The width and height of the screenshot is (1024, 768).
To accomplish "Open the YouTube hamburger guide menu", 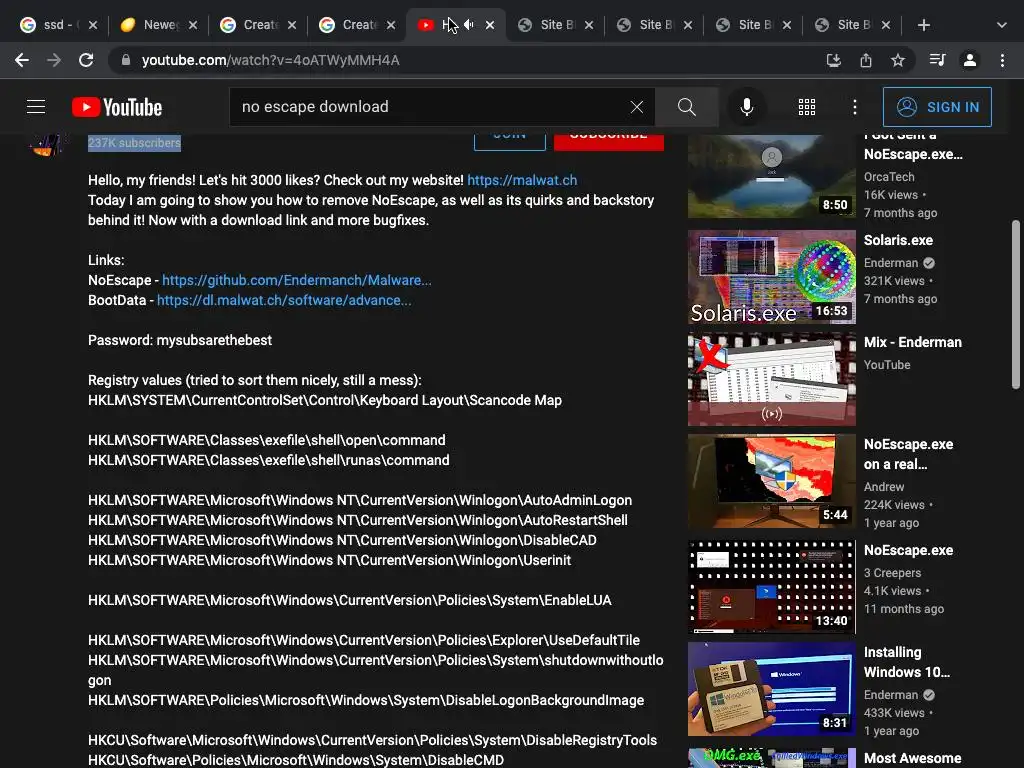I will point(36,106).
